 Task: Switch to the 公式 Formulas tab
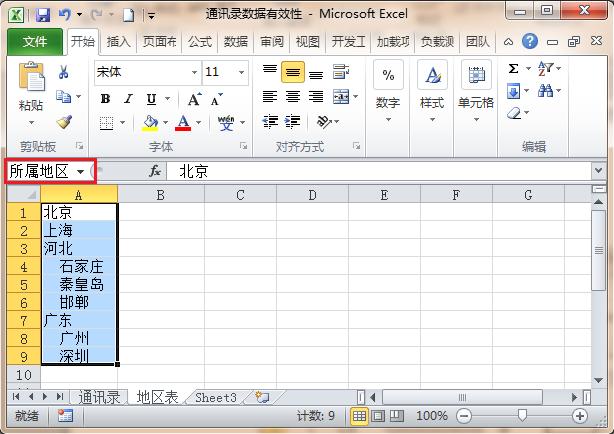click(x=200, y=41)
